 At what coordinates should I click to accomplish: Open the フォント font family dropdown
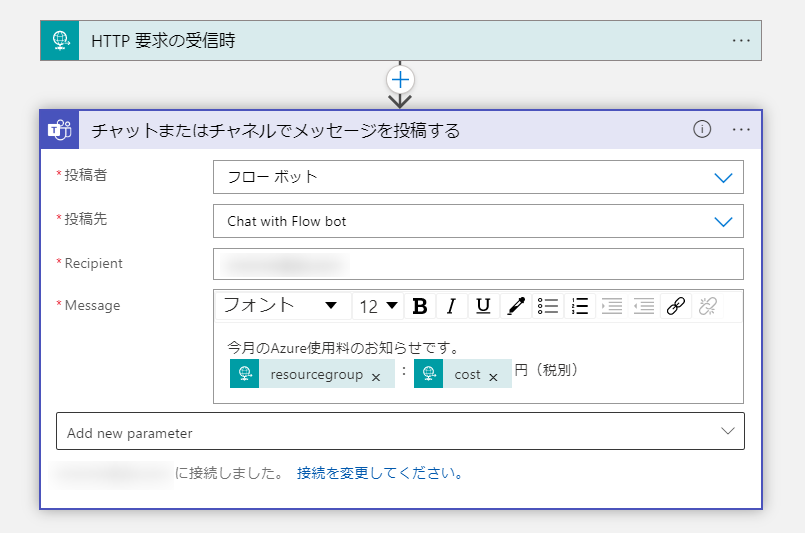pyautogui.click(x=281, y=306)
